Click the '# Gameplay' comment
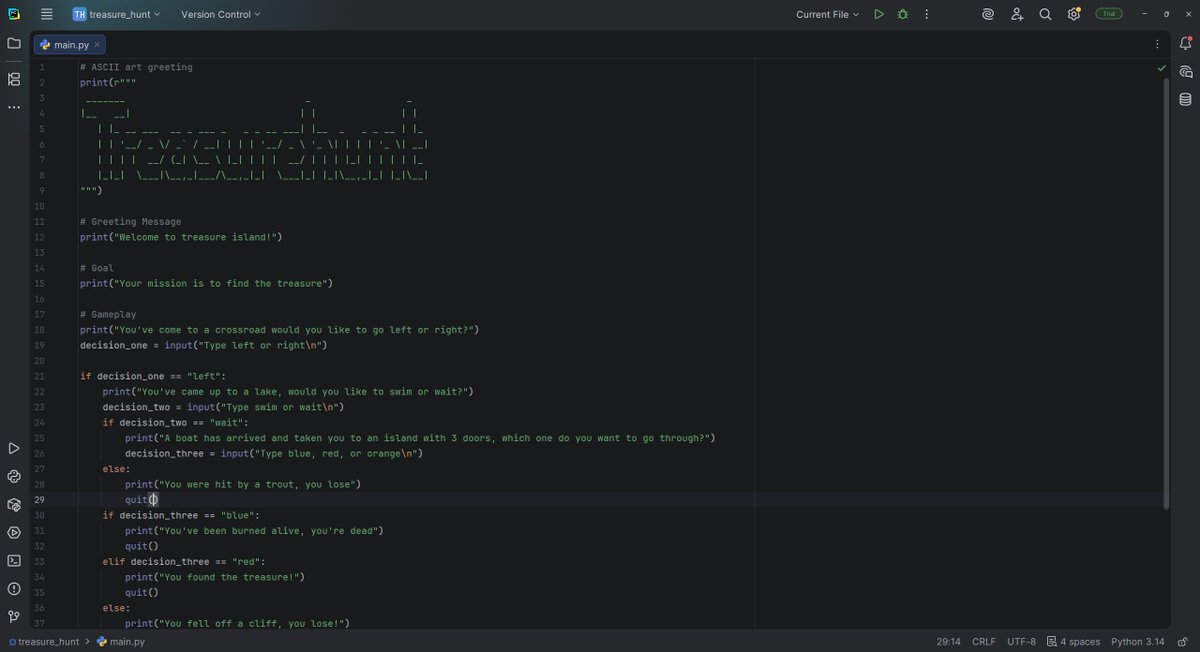The height and width of the screenshot is (652, 1200). [x=108, y=314]
